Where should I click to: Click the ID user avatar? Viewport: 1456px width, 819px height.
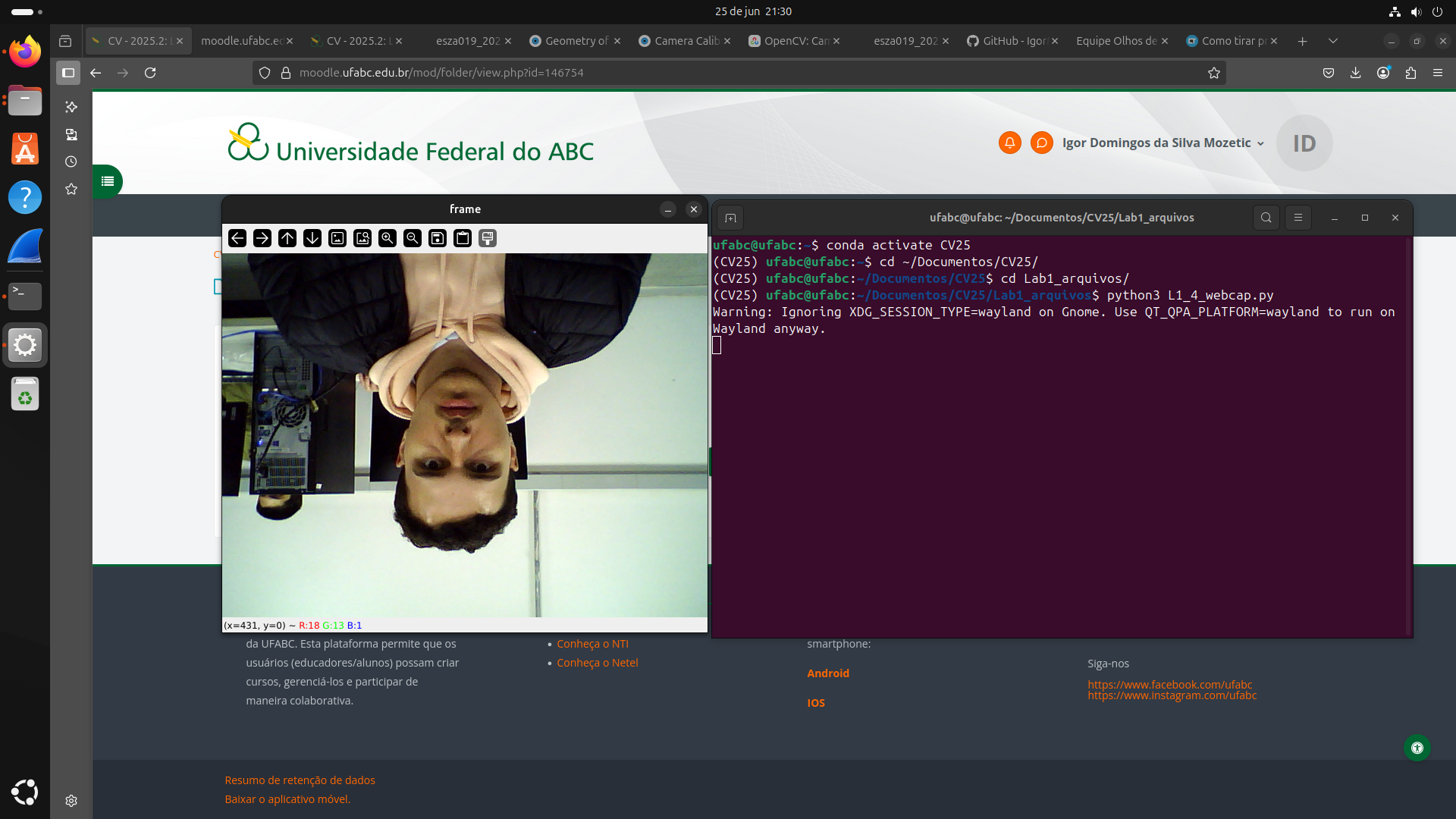1304,143
